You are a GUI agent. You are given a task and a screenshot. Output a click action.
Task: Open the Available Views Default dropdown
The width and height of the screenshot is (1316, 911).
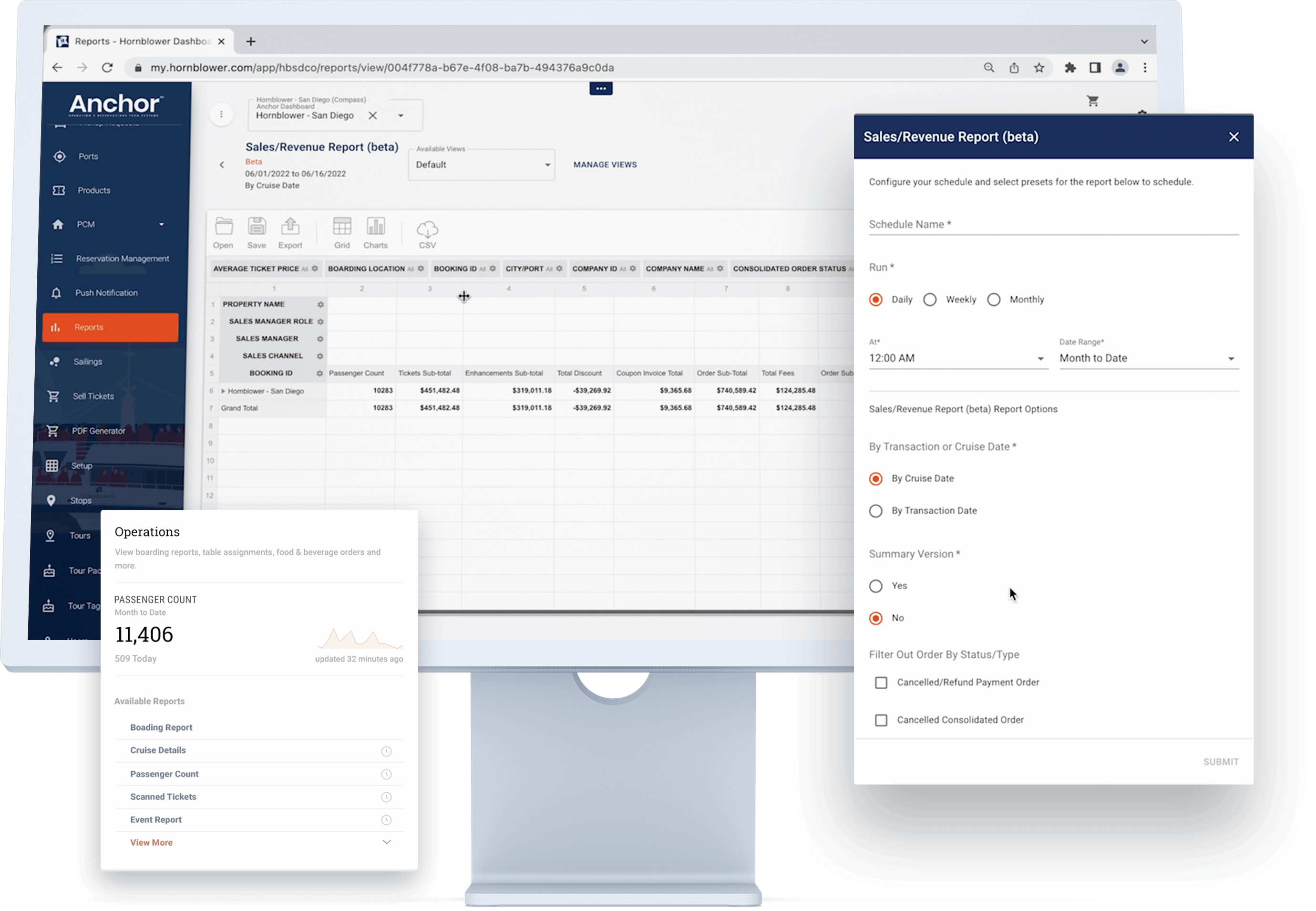481,165
